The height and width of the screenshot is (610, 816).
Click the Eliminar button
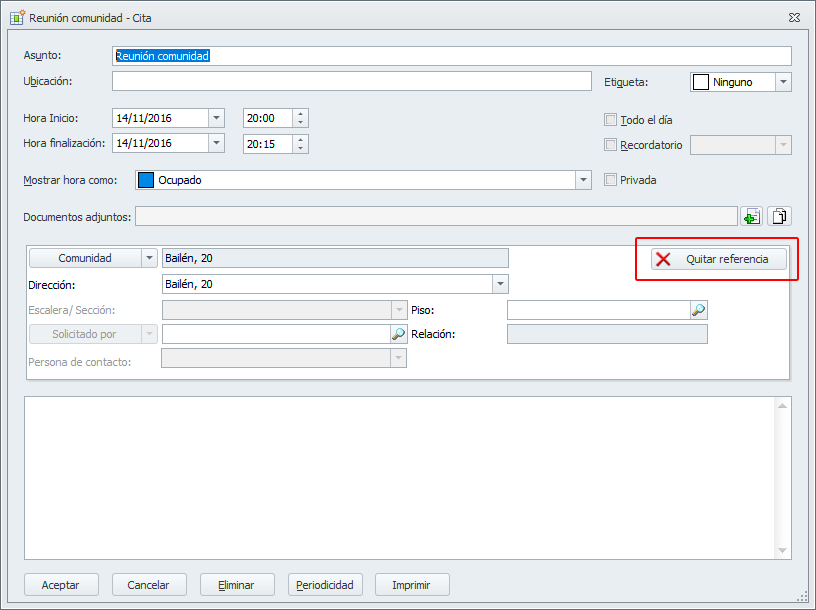click(x=237, y=585)
